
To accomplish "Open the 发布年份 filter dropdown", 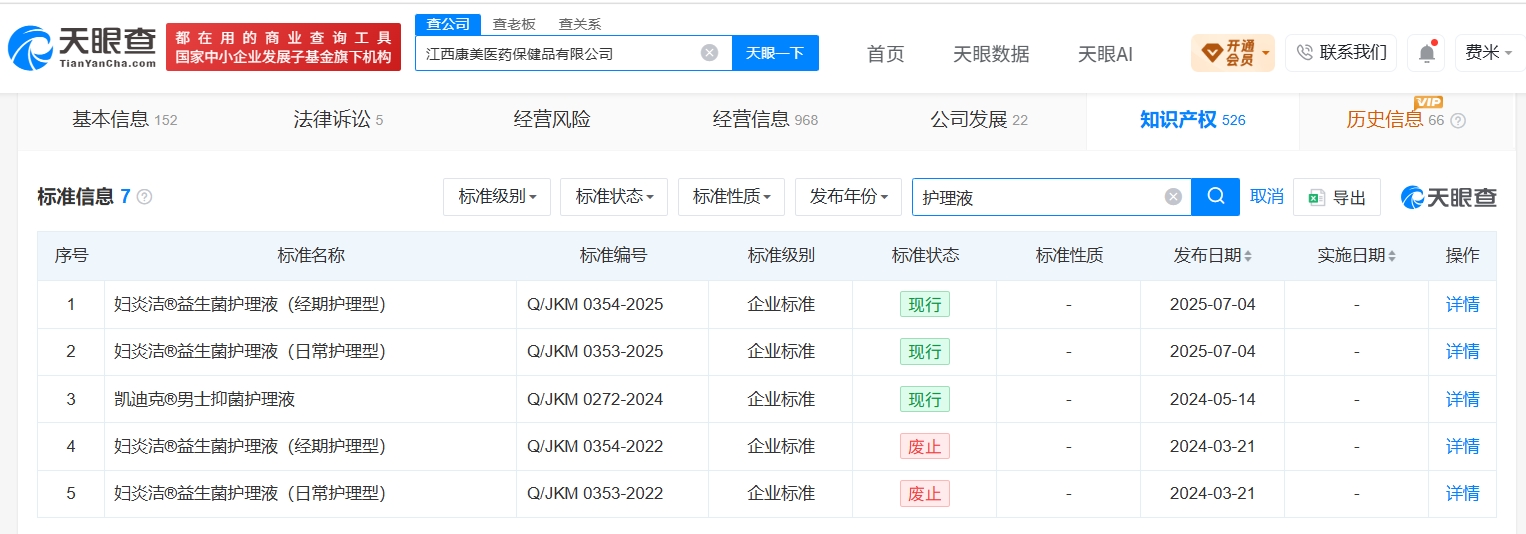I will [x=848, y=197].
